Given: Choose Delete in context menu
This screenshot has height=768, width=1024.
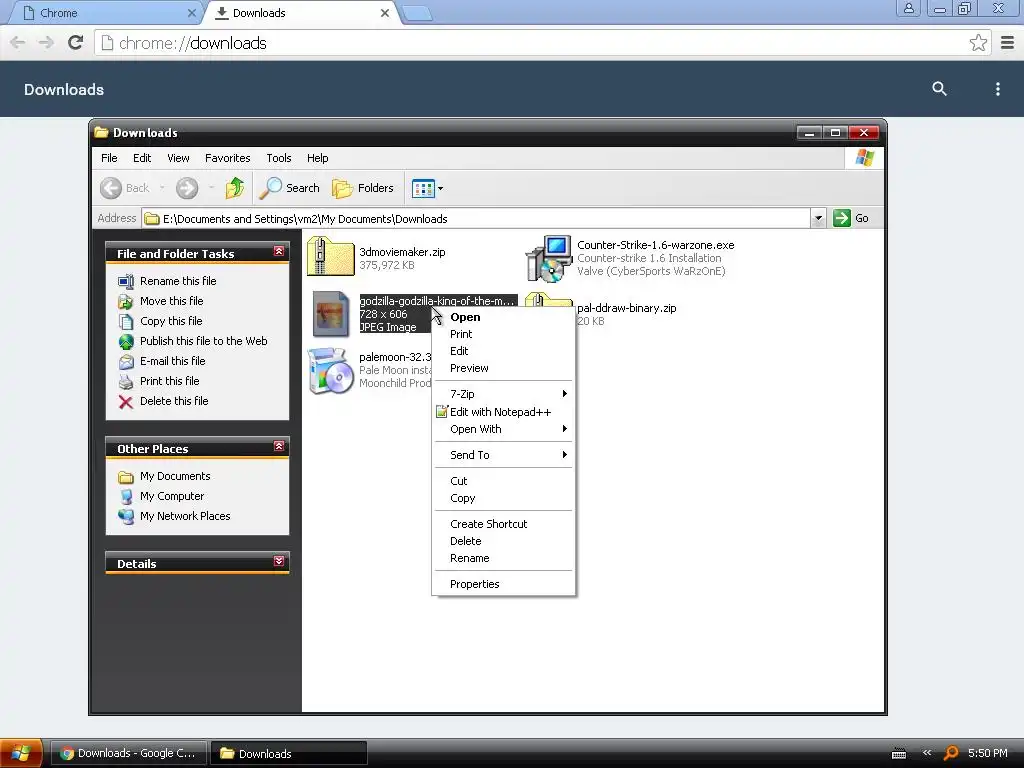Looking at the screenshot, I should click(504, 541).
